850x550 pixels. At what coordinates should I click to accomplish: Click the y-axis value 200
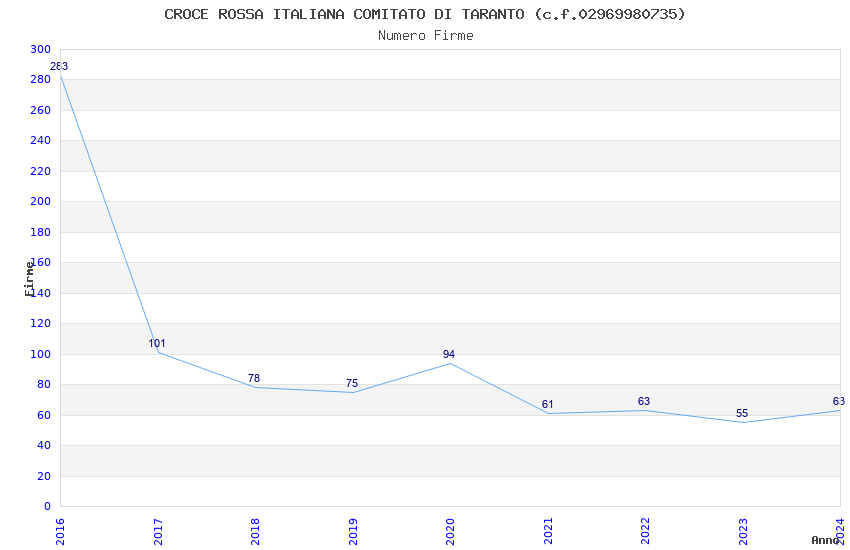click(41, 201)
